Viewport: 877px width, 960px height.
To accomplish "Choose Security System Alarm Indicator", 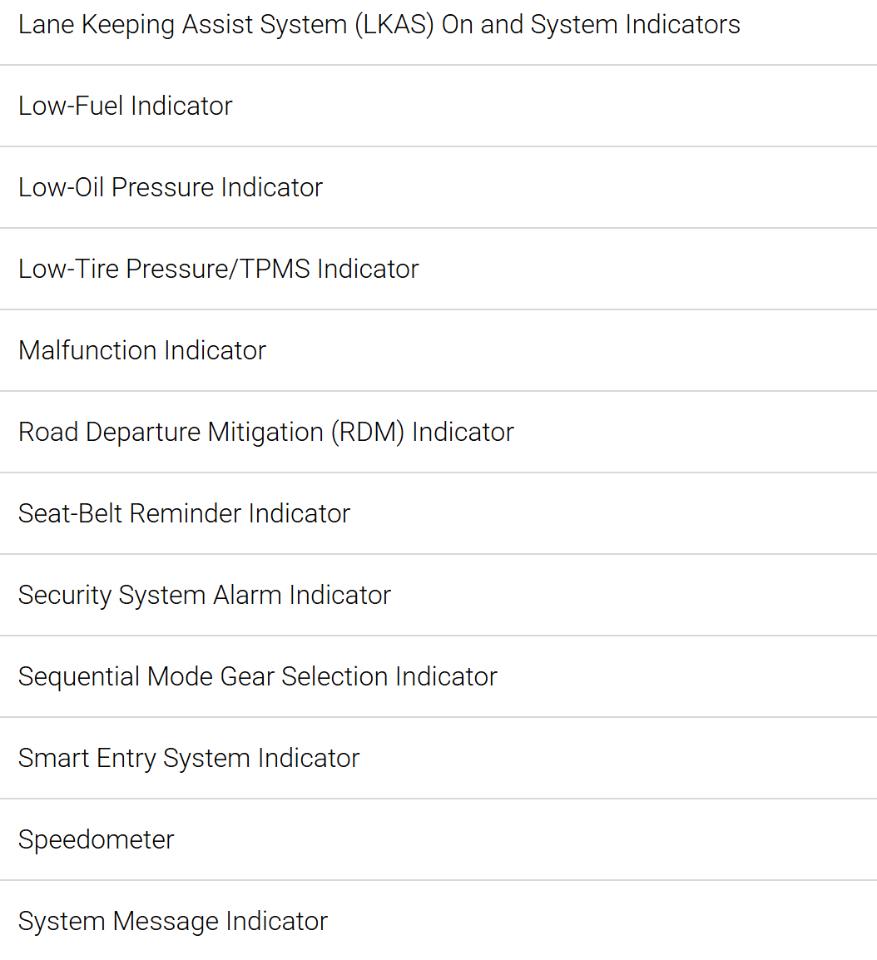I will coord(438,595).
